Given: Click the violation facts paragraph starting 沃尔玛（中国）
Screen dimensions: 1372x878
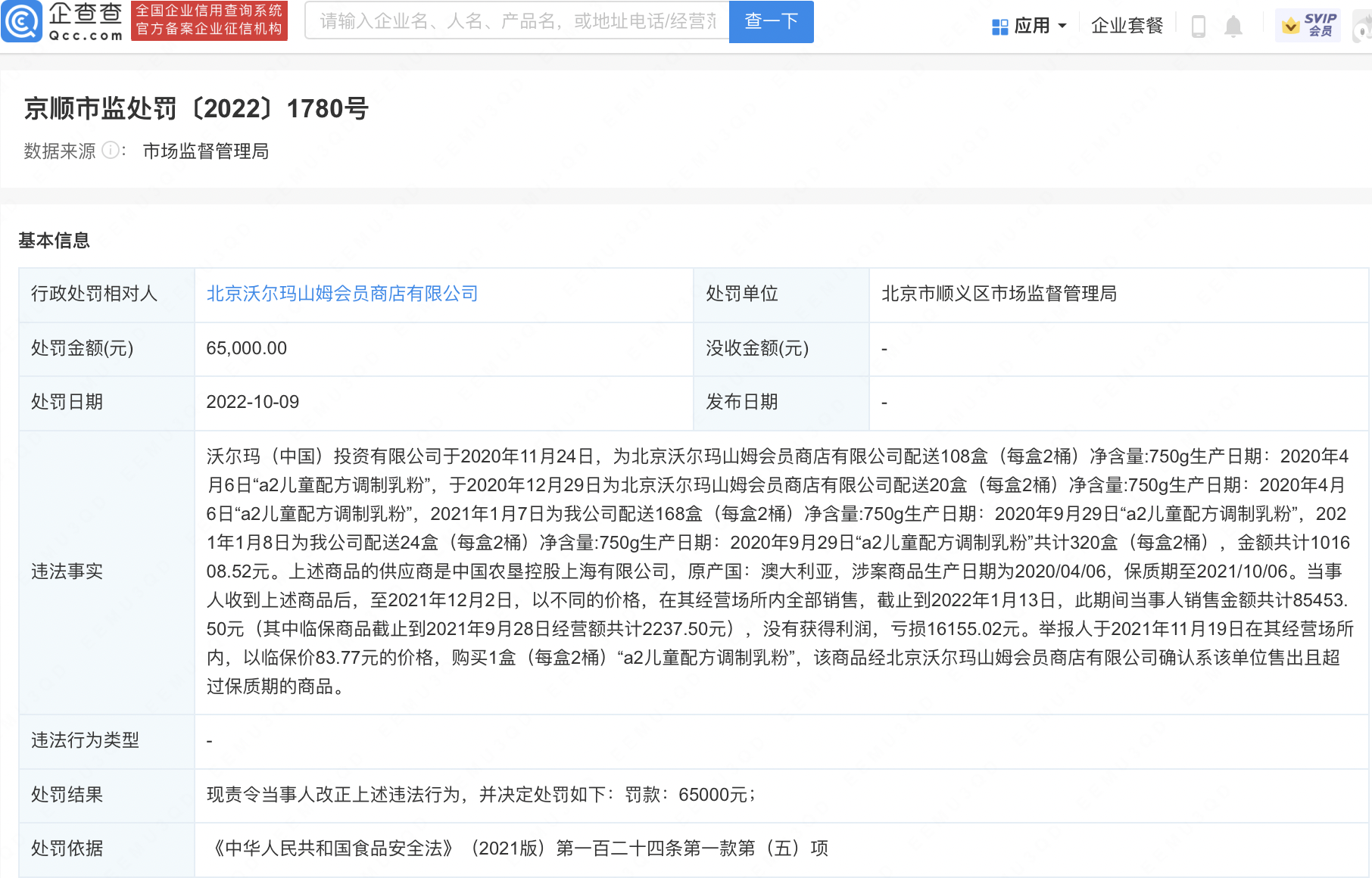Looking at the screenshot, I should tap(780, 571).
